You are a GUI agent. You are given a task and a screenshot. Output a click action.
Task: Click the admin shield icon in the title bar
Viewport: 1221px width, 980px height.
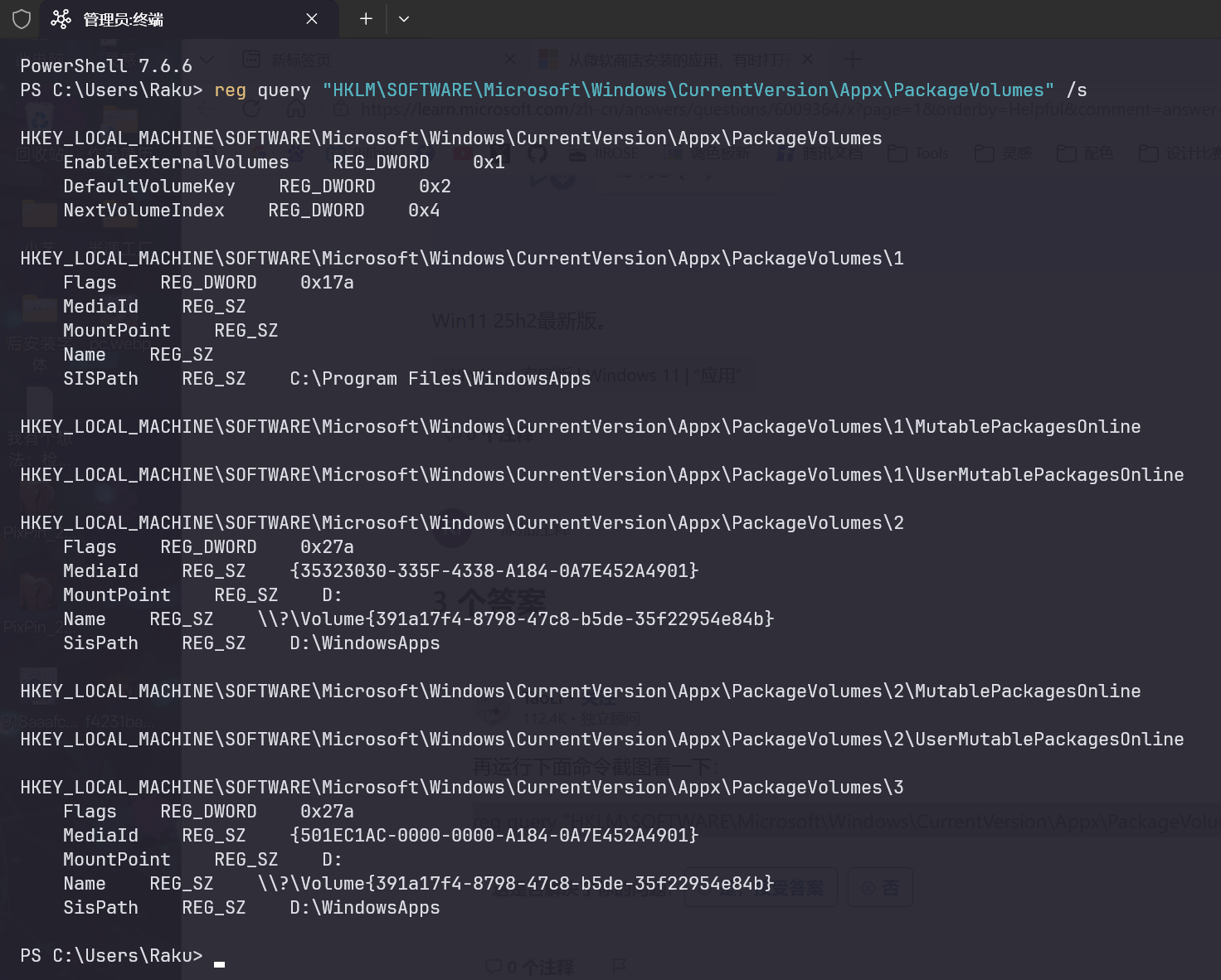click(22, 19)
